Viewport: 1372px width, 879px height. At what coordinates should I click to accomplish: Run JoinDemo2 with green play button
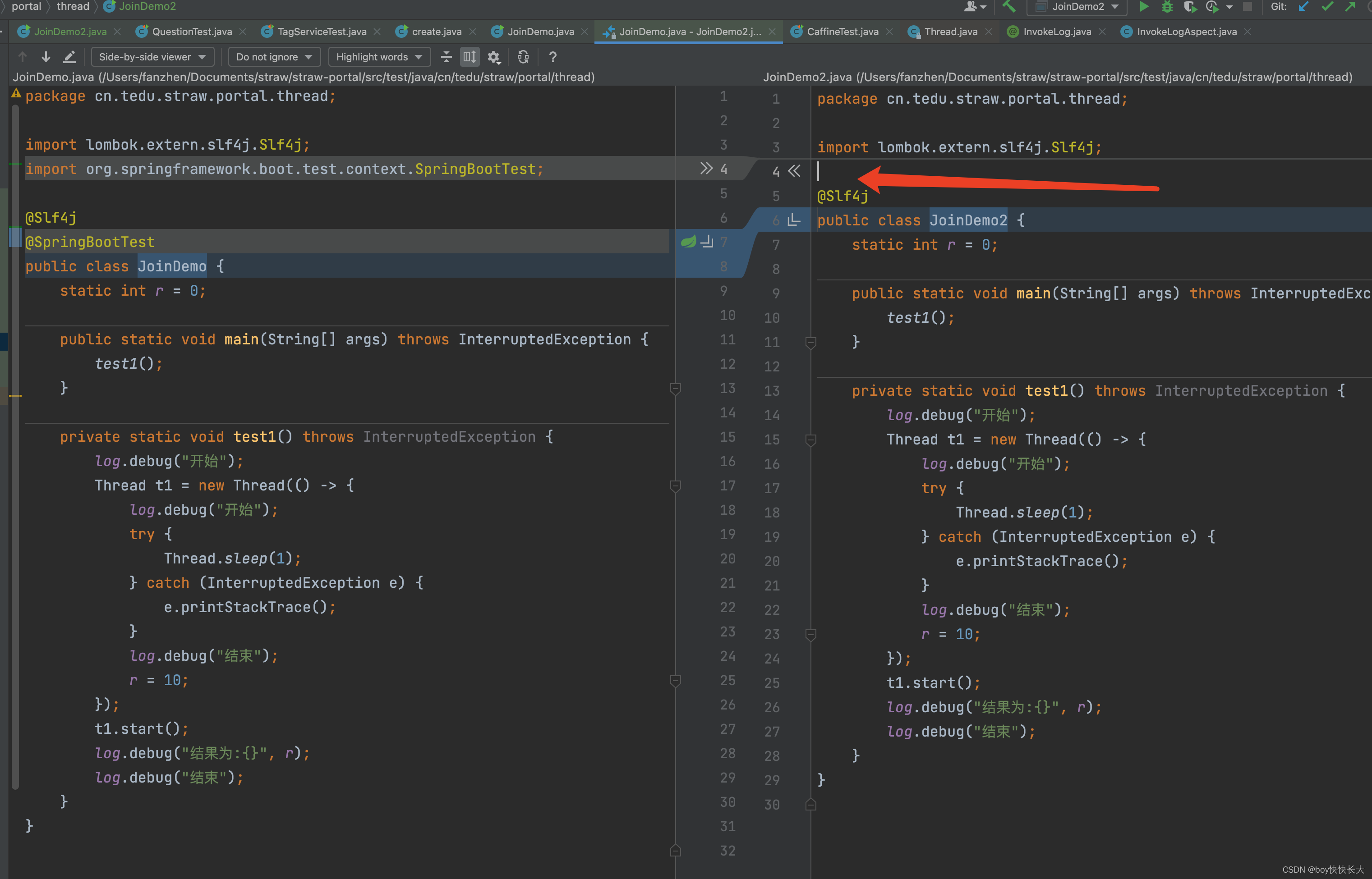[x=1144, y=6]
